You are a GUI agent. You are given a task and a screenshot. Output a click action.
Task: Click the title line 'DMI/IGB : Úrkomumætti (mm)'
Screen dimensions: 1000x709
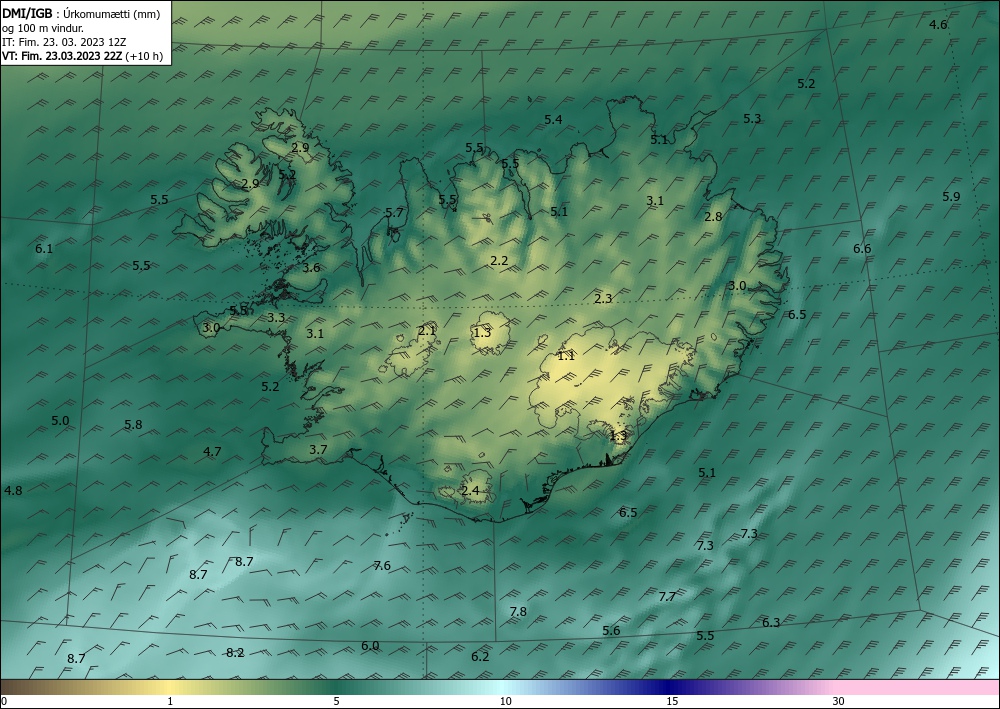point(80,13)
